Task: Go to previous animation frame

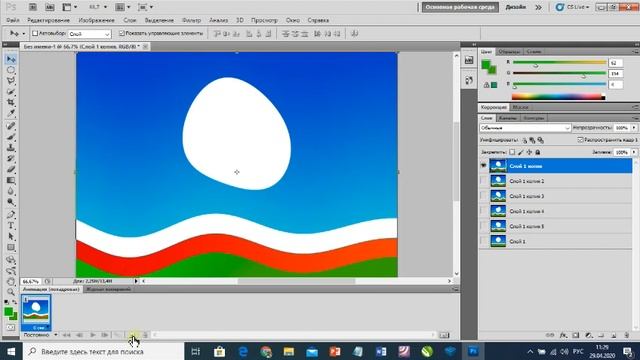Action: tap(80, 335)
